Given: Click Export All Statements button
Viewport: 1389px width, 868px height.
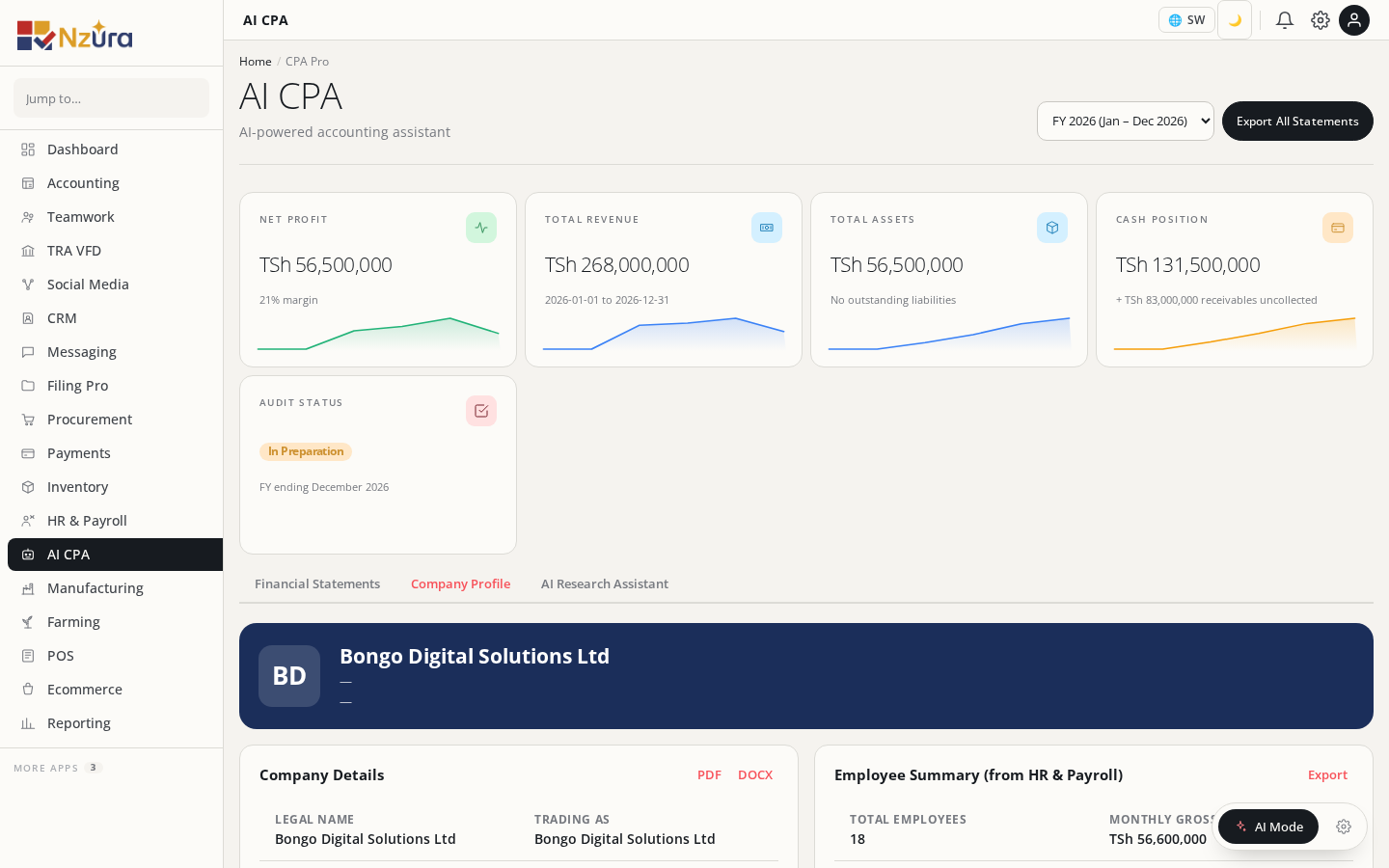Looking at the screenshot, I should 1297,121.
